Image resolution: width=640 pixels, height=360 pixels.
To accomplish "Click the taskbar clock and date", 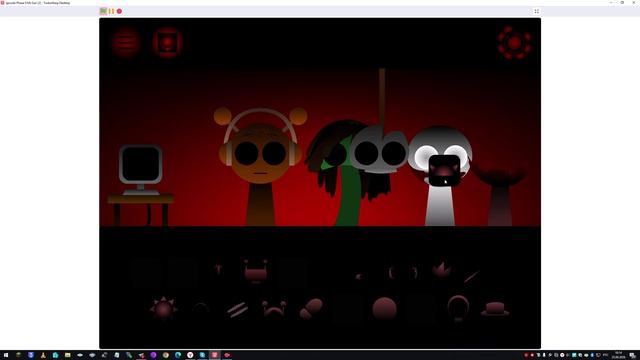I will (618, 355).
